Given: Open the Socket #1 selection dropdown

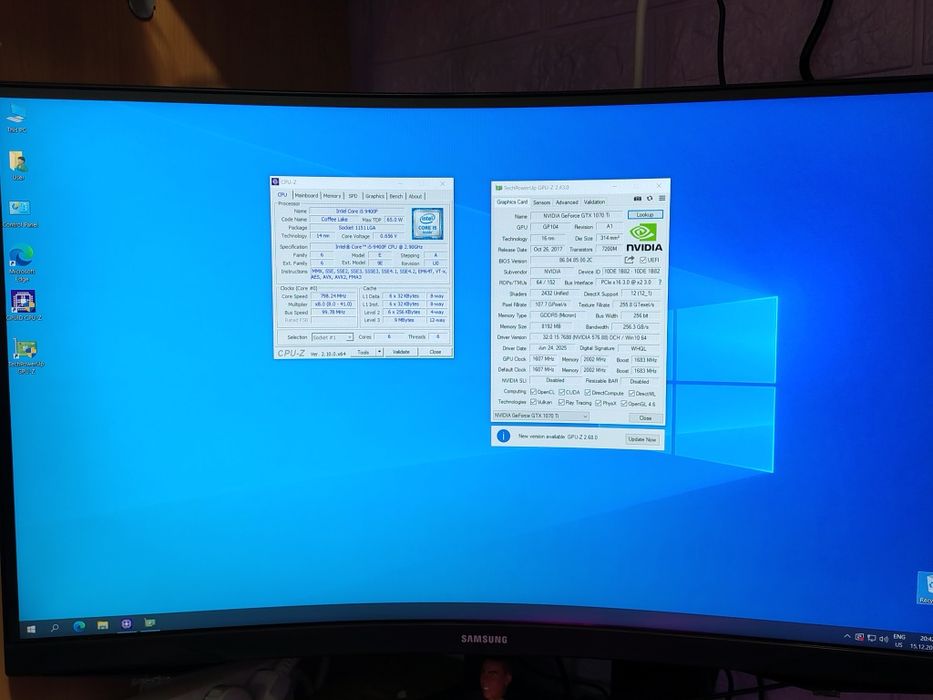Looking at the screenshot, I should point(333,337).
